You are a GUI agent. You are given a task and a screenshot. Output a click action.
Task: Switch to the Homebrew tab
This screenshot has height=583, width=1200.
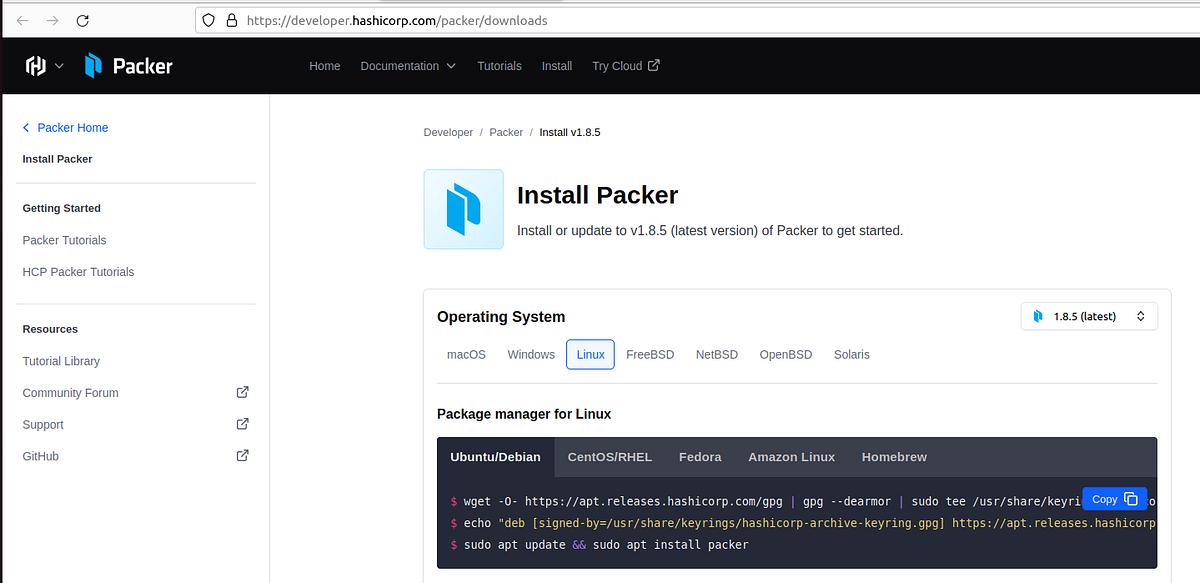click(x=893, y=457)
